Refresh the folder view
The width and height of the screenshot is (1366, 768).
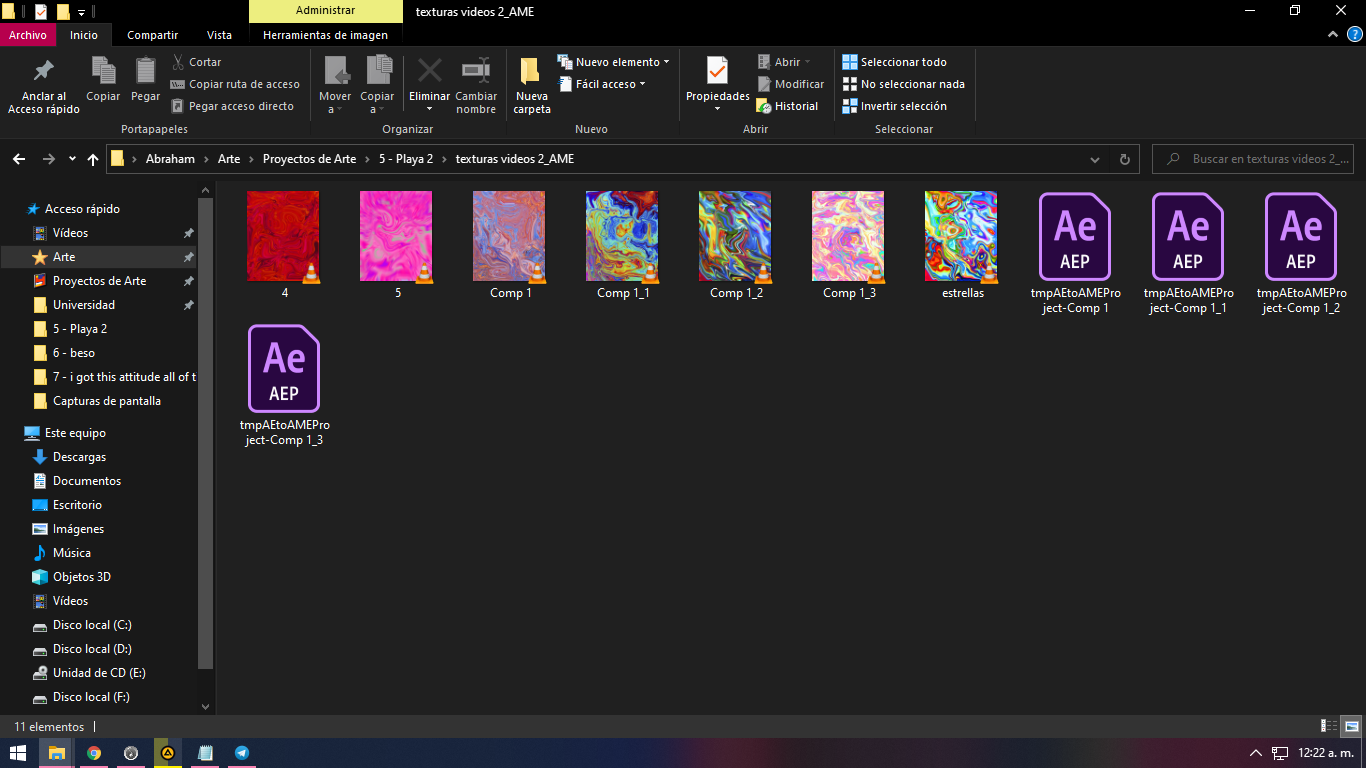[1124, 159]
